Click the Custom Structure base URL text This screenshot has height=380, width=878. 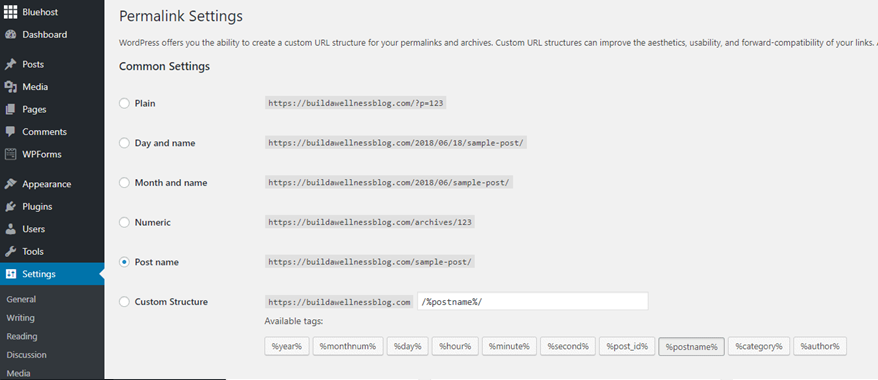pyautogui.click(x=340, y=302)
